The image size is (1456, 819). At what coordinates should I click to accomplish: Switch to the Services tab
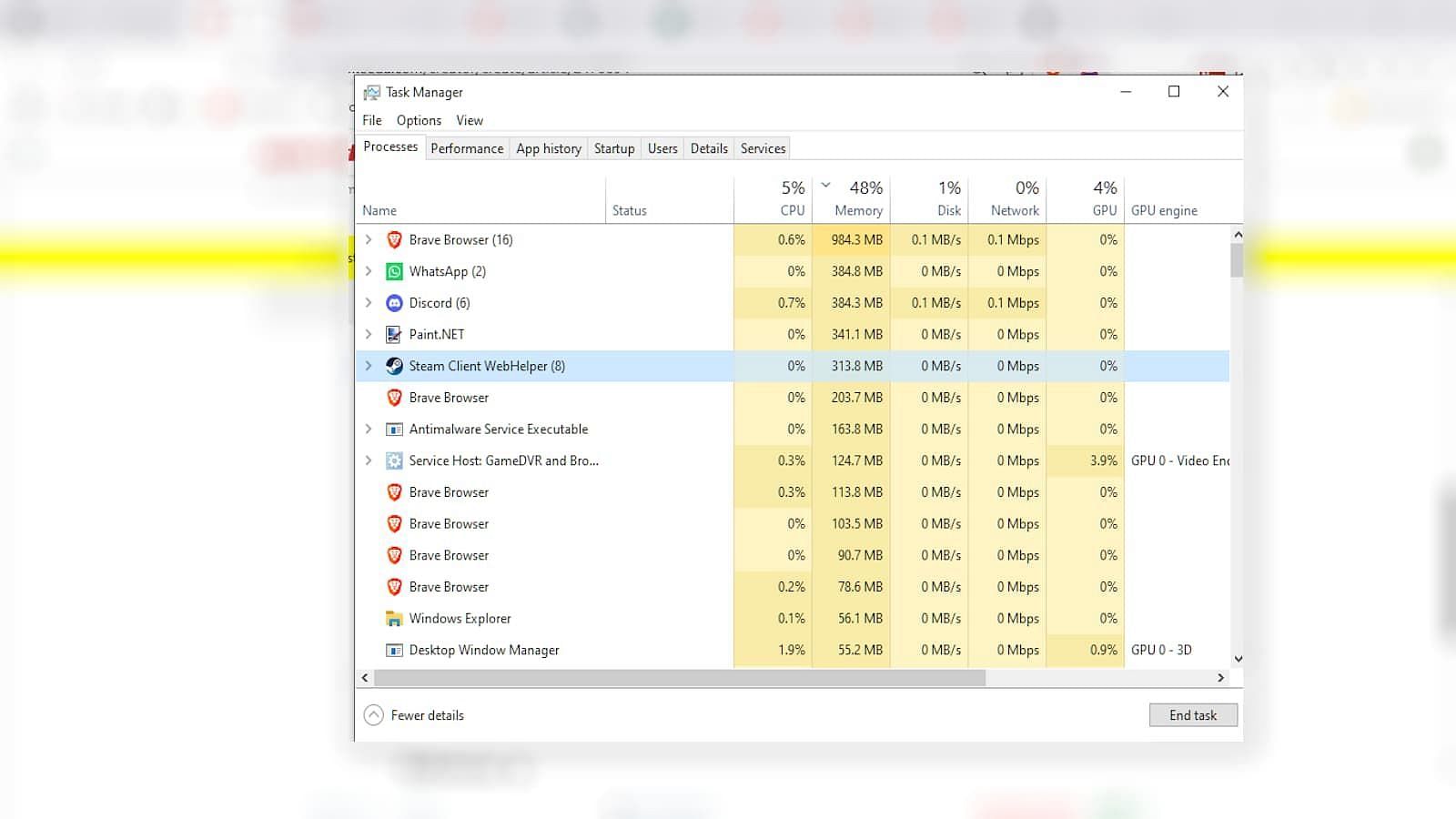763,148
